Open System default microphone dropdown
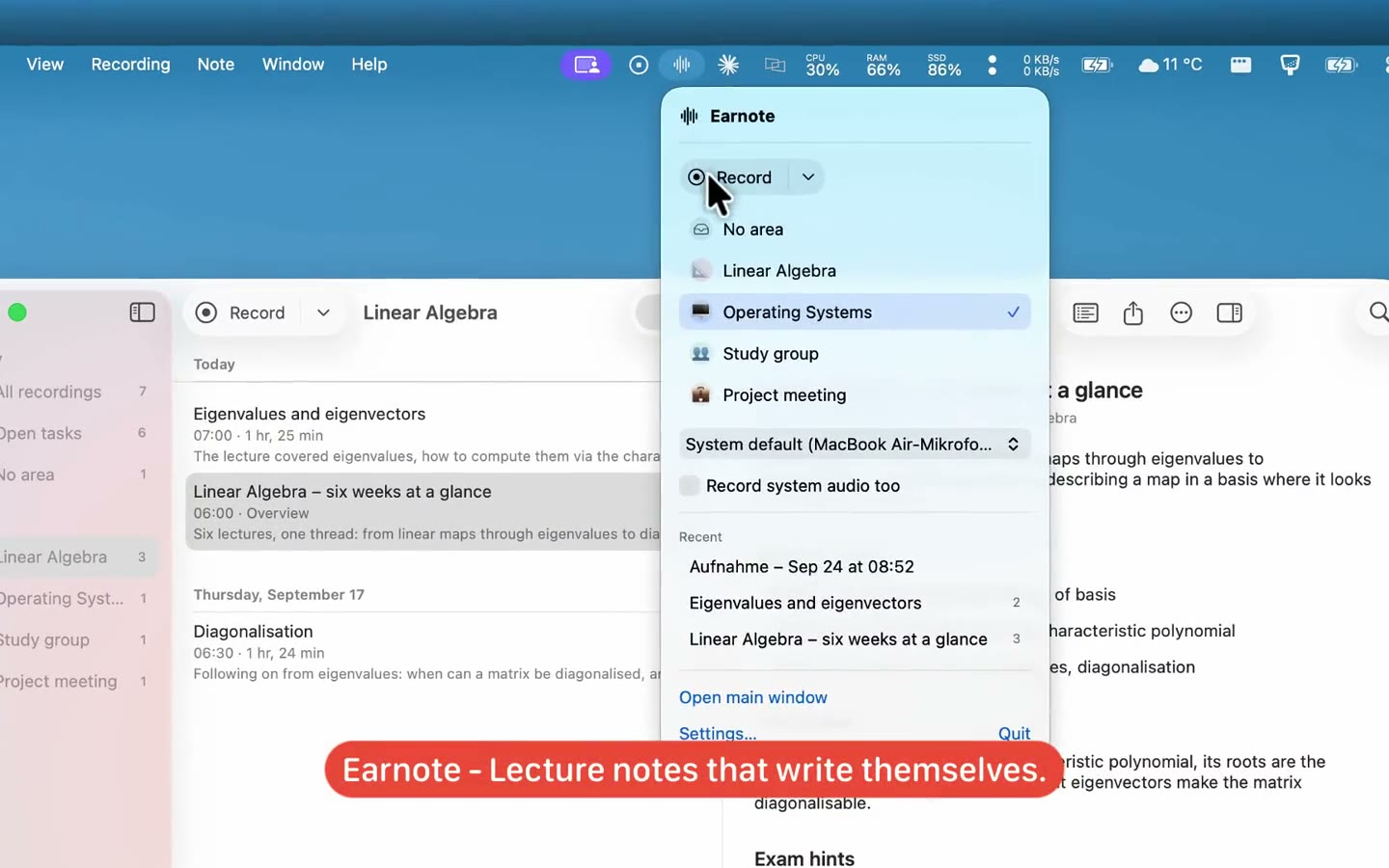 pos(855,445)
